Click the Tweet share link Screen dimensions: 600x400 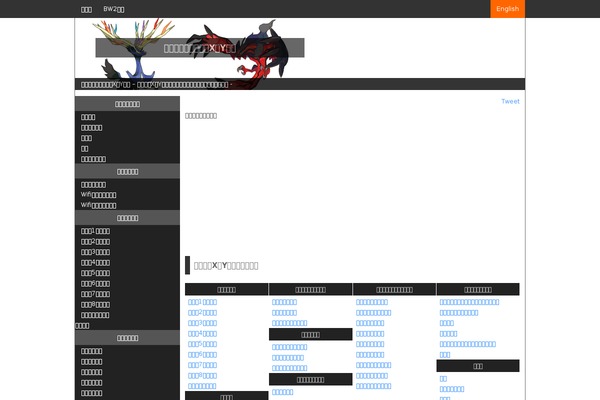pos(510,101)
